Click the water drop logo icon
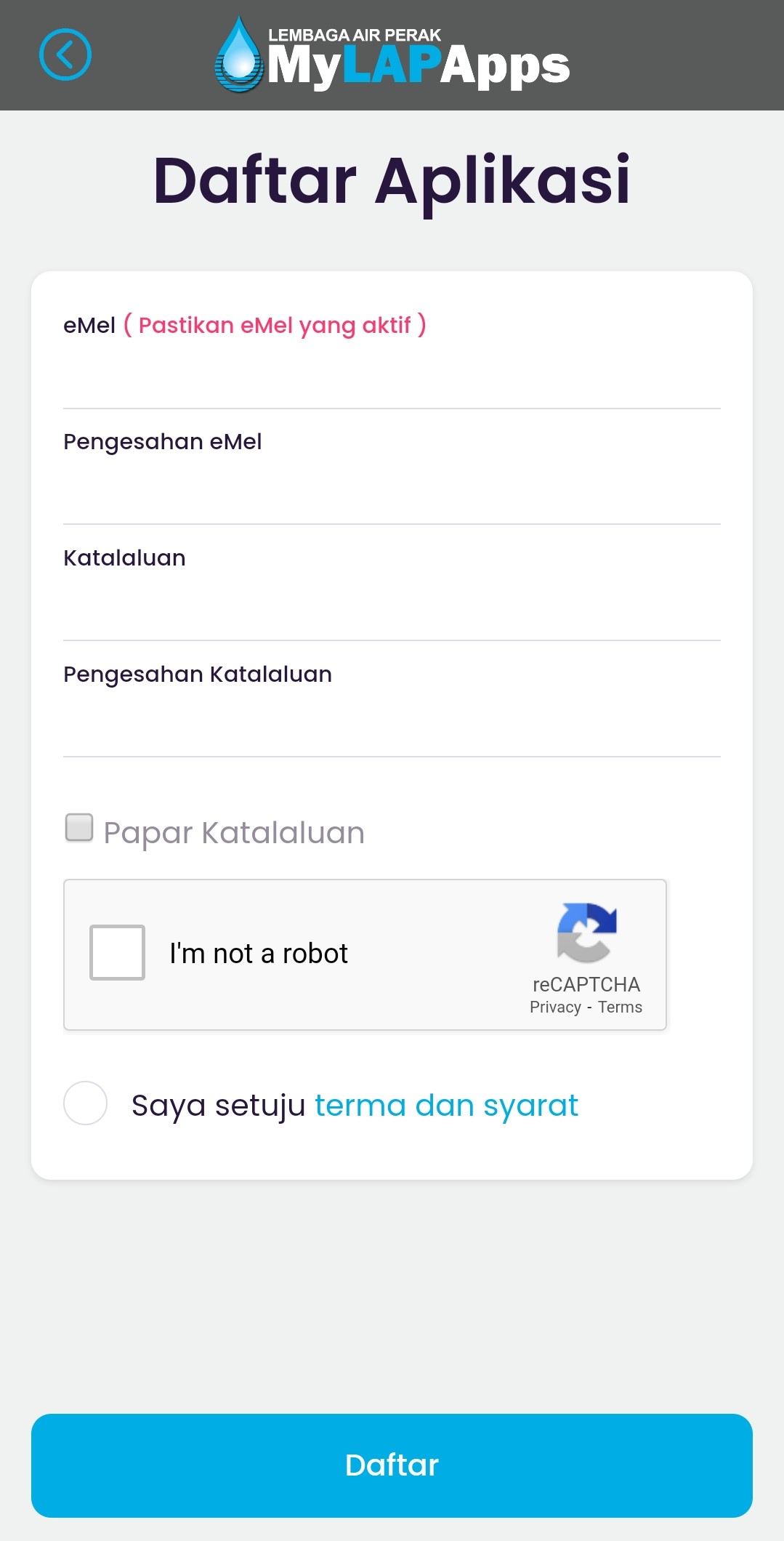The height and width of the screenshot is (1541, 784). (238, 56)
